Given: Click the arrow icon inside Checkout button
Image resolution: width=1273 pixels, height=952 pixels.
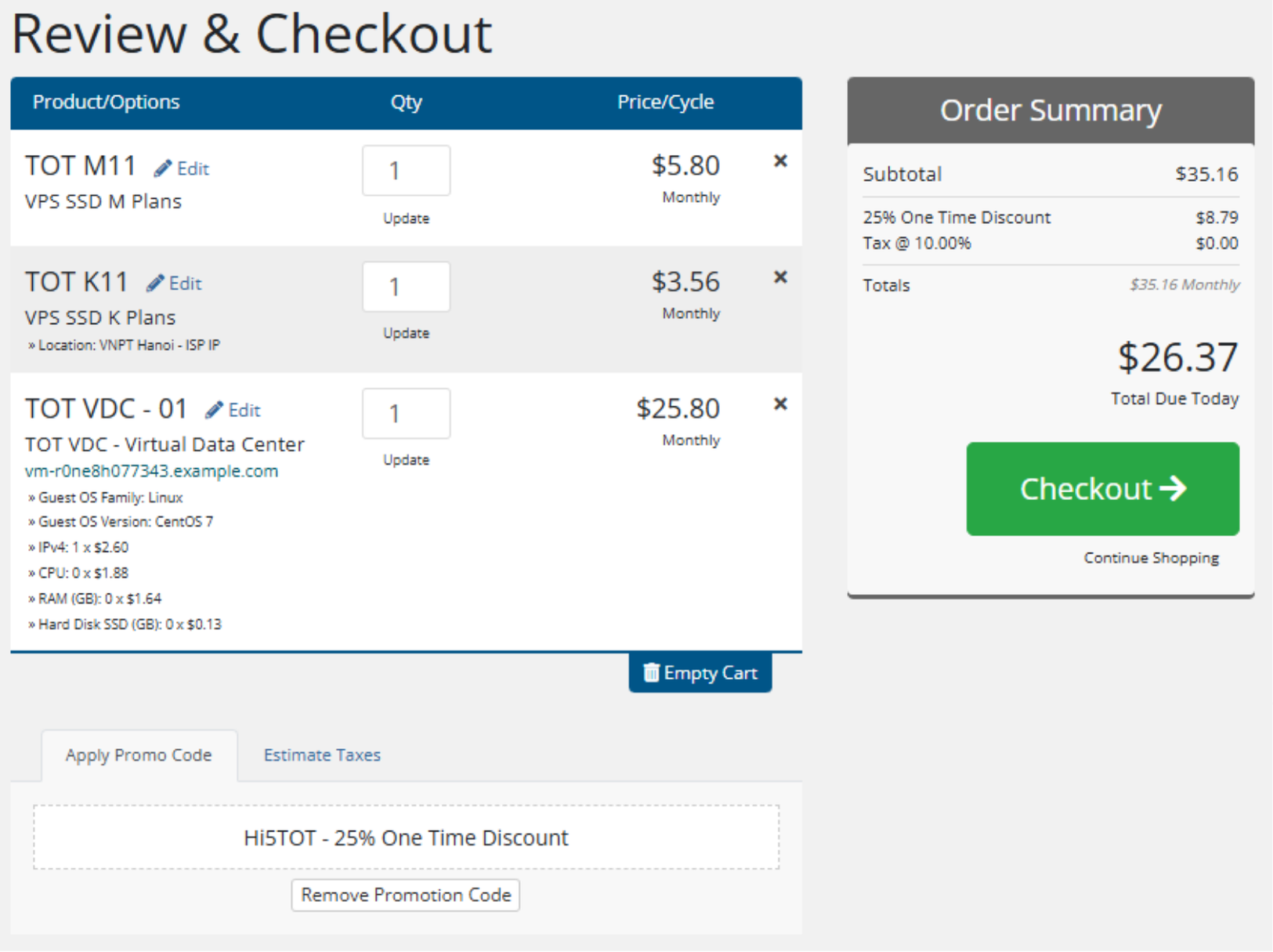Looking at the screenshot, I should (x=1174, y=488).
